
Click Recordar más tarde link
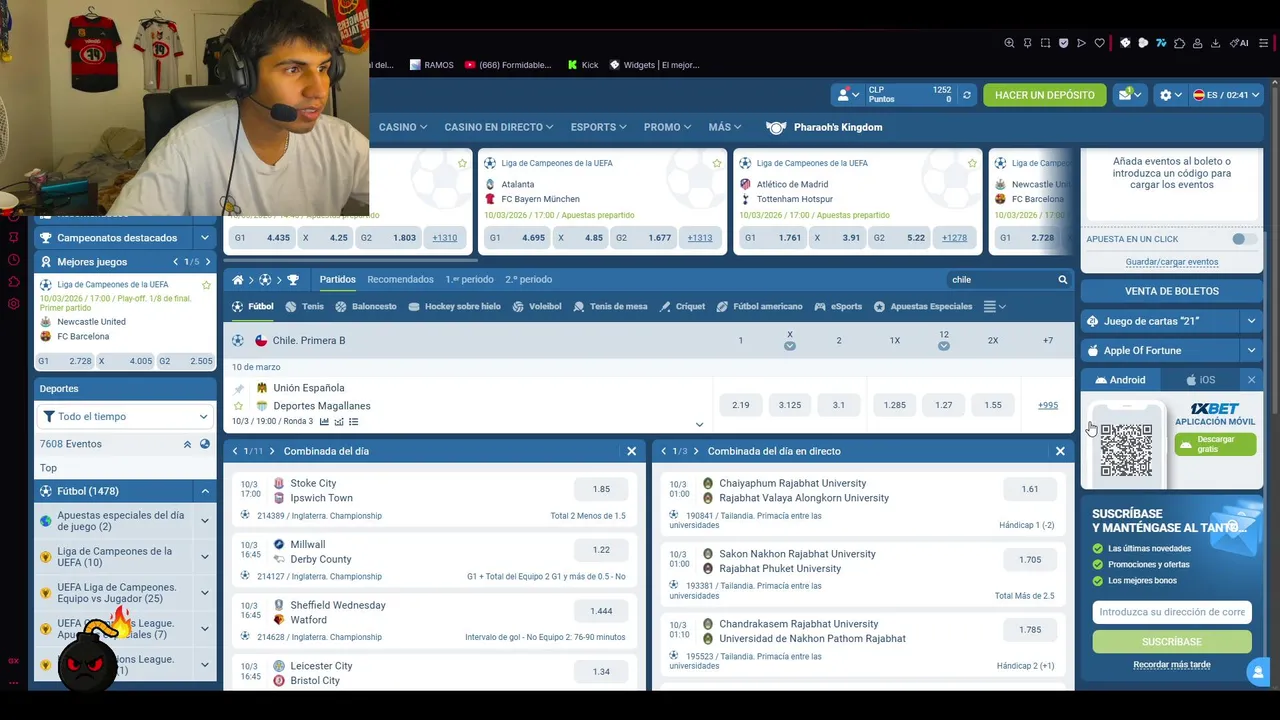tap(1172, 665)
